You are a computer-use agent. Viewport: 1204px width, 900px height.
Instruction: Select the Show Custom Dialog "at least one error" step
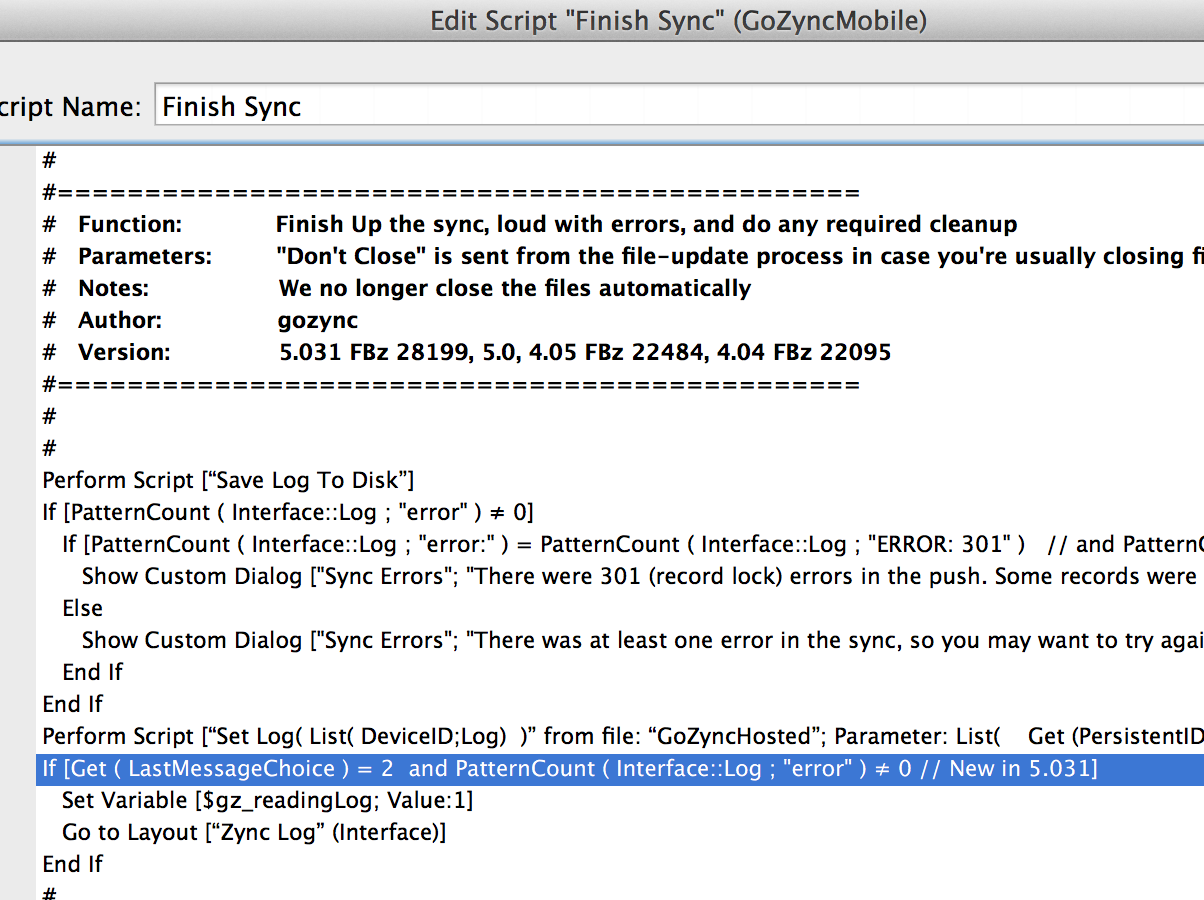[643, 640]
